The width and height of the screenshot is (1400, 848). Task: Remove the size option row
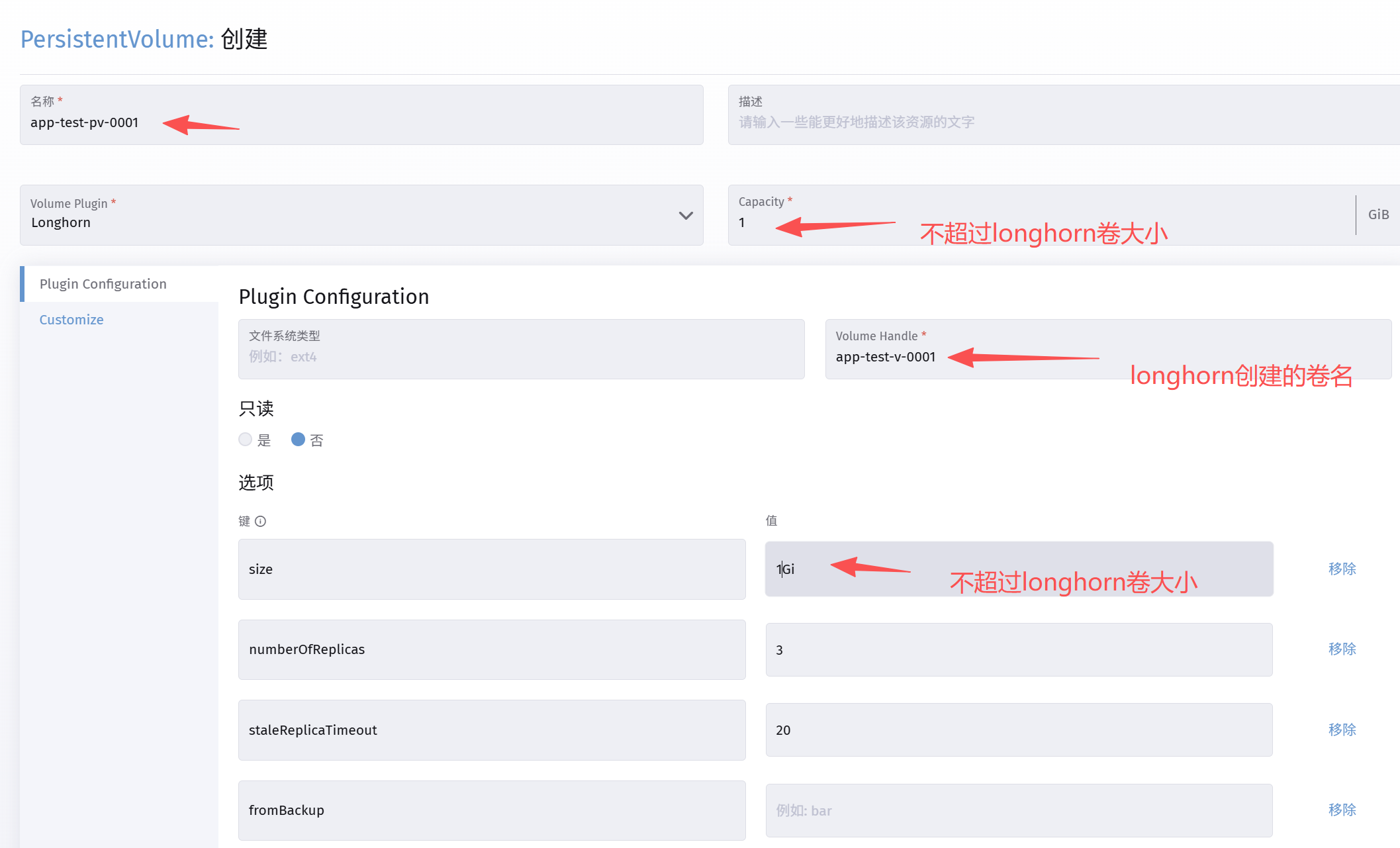1342,569
